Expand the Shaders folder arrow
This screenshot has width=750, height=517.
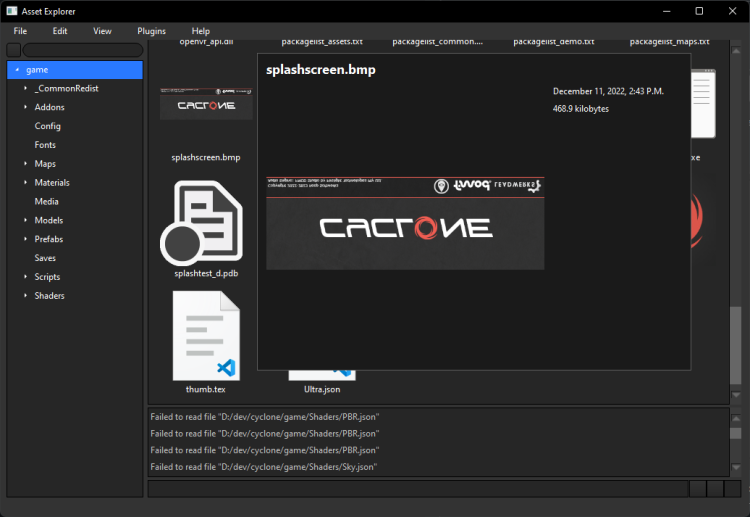[x=25, y=296]
